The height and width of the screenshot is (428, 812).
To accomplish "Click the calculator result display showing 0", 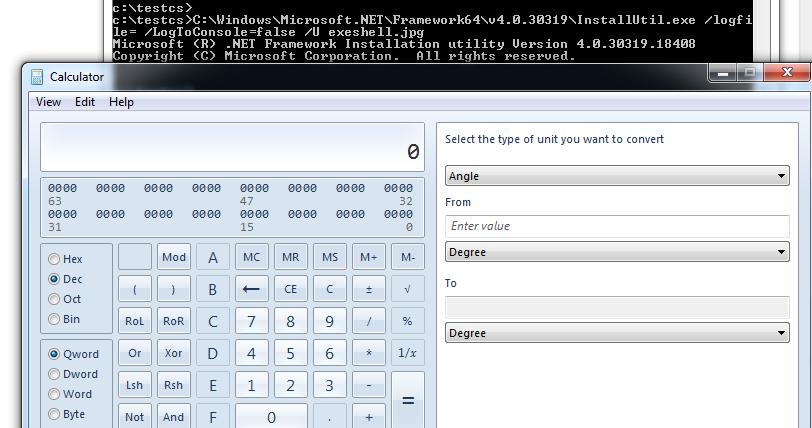I will pyautogui.click(x=233, y=147).
